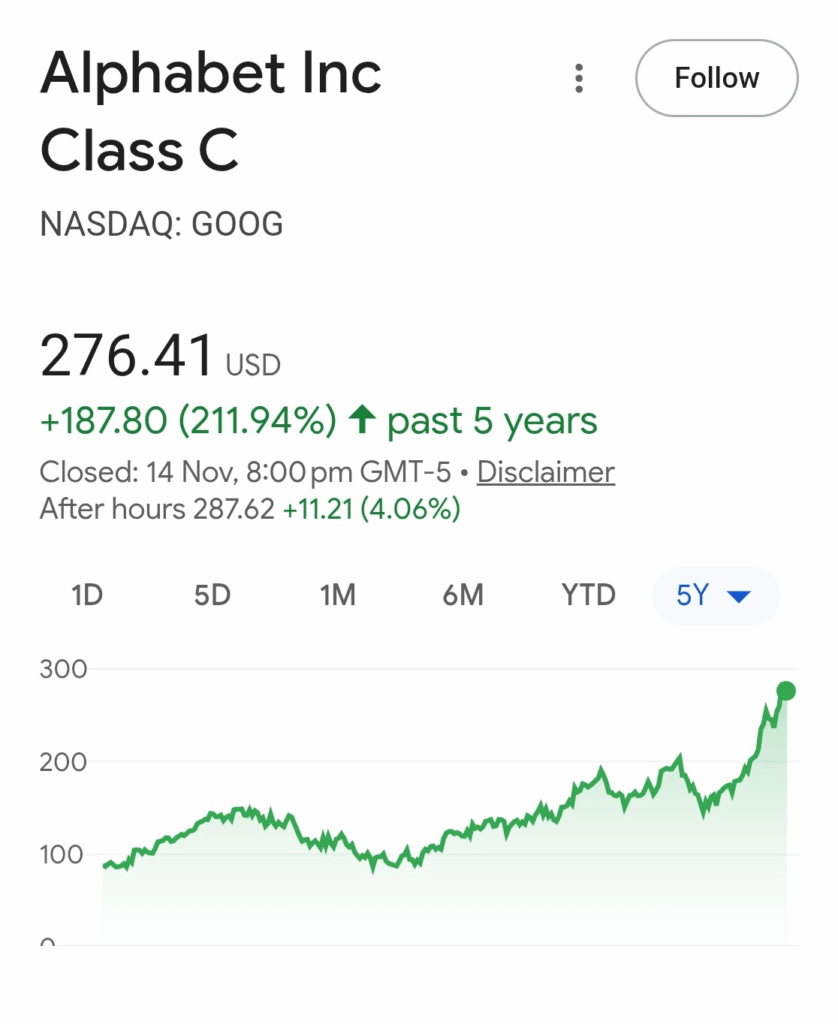This screenshot has height=1024, width=838.
Task: Open the Disclaimer link
Action: click(545, 472)
